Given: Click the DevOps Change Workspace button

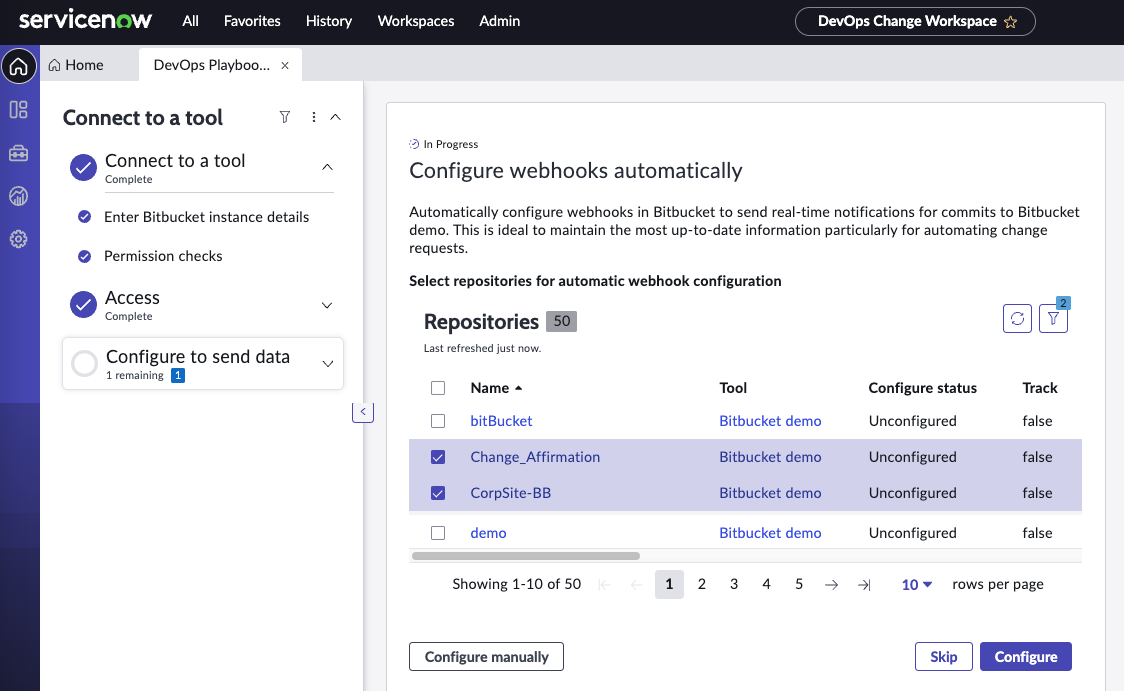Looking at the screenshot, I should [915, 22].
